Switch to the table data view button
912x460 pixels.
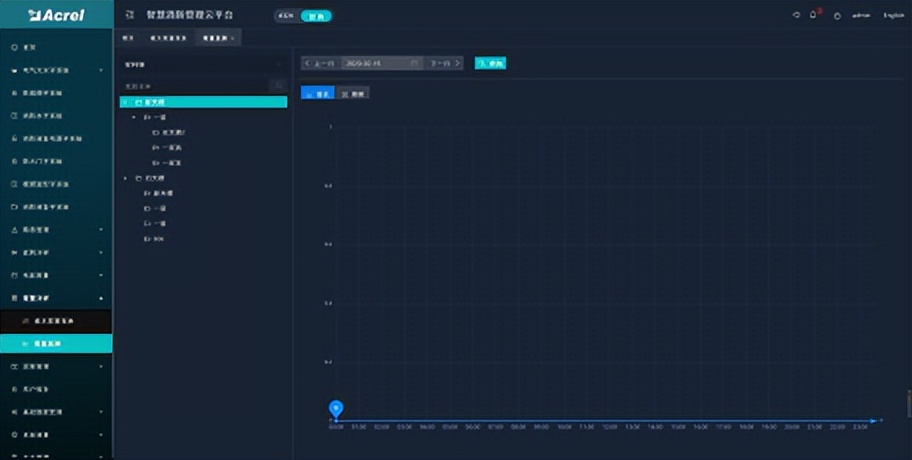click(x=353, y=93)
